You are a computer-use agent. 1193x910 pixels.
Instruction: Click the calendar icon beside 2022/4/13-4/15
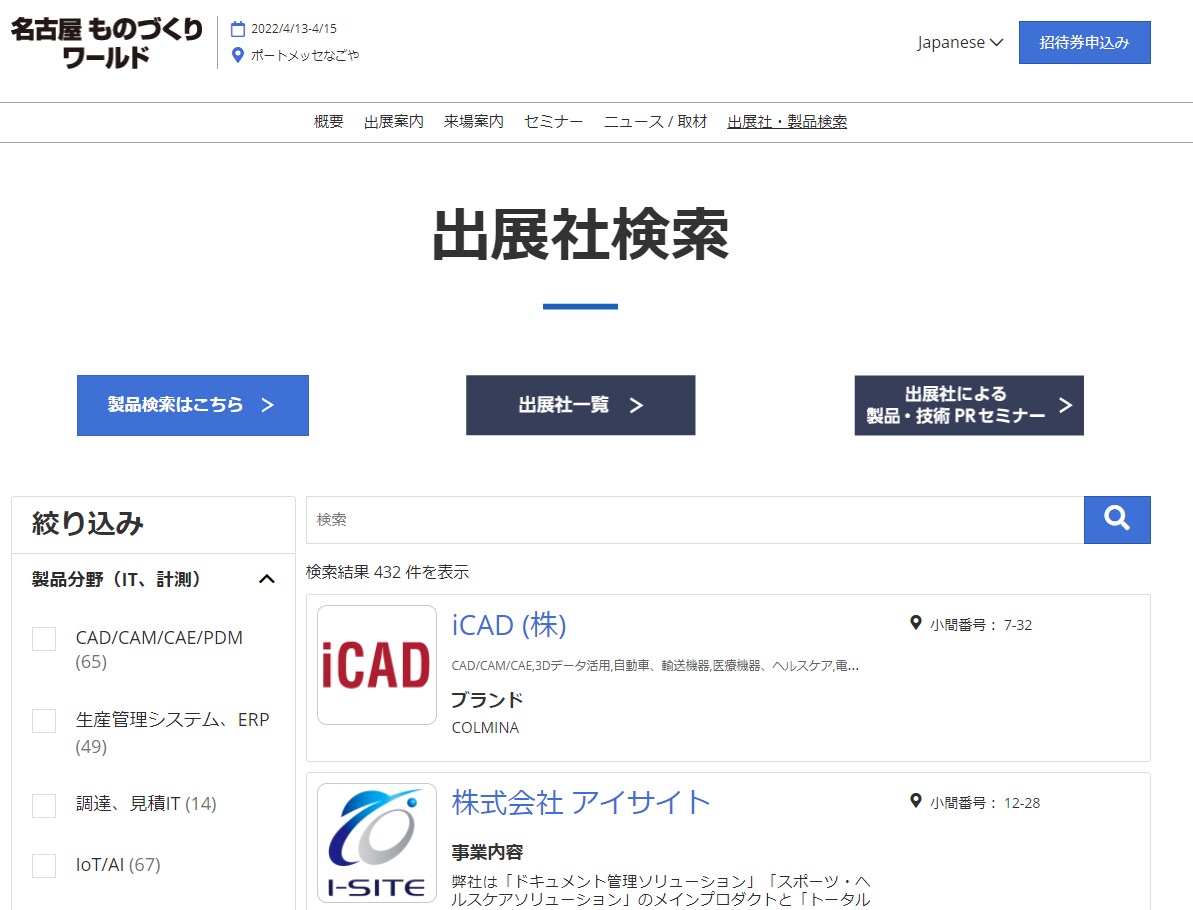pyautogui.click(x=238, y=29)
